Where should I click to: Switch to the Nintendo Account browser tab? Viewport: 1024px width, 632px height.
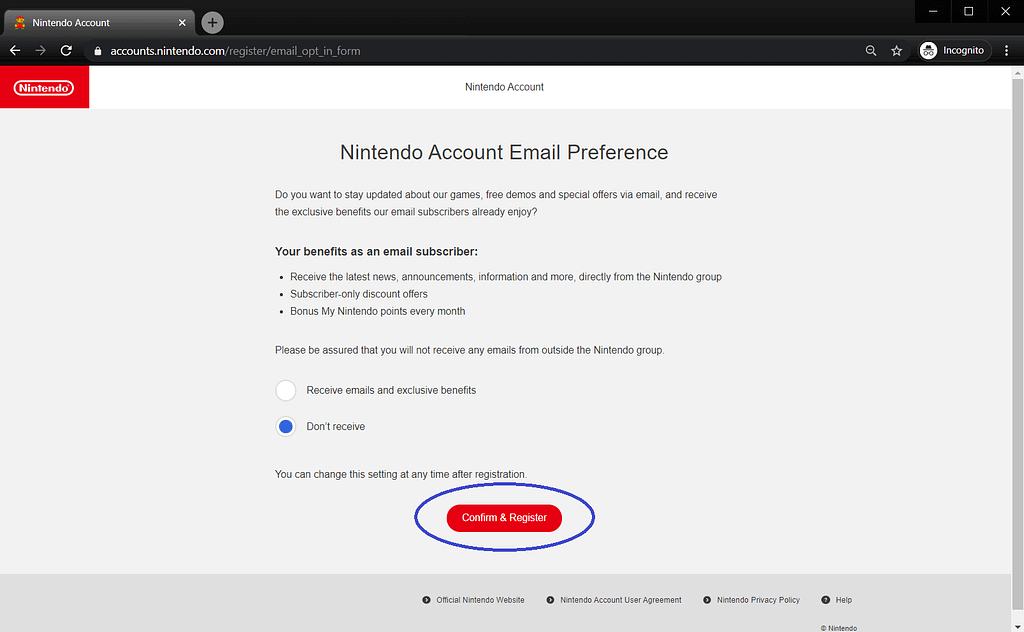point(99,23)
